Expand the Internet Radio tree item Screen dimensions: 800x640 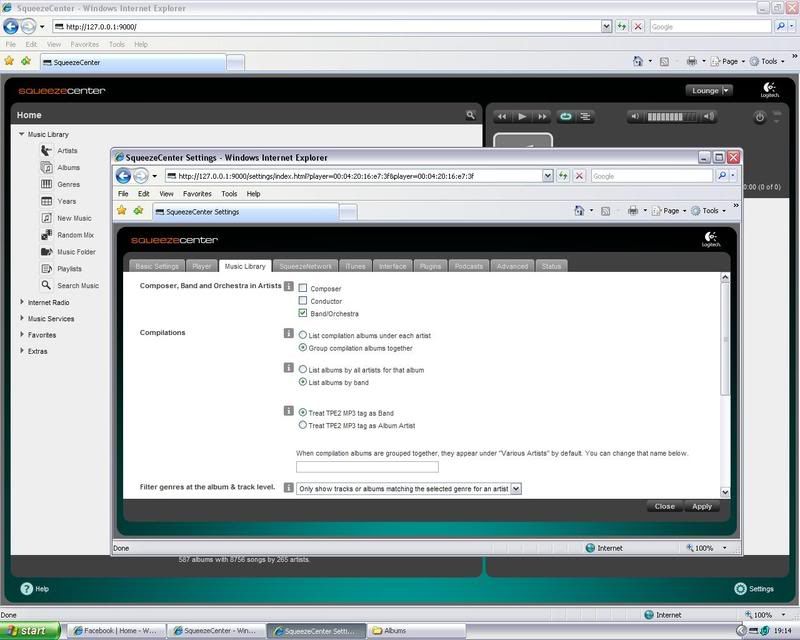[x=22, y=302]
